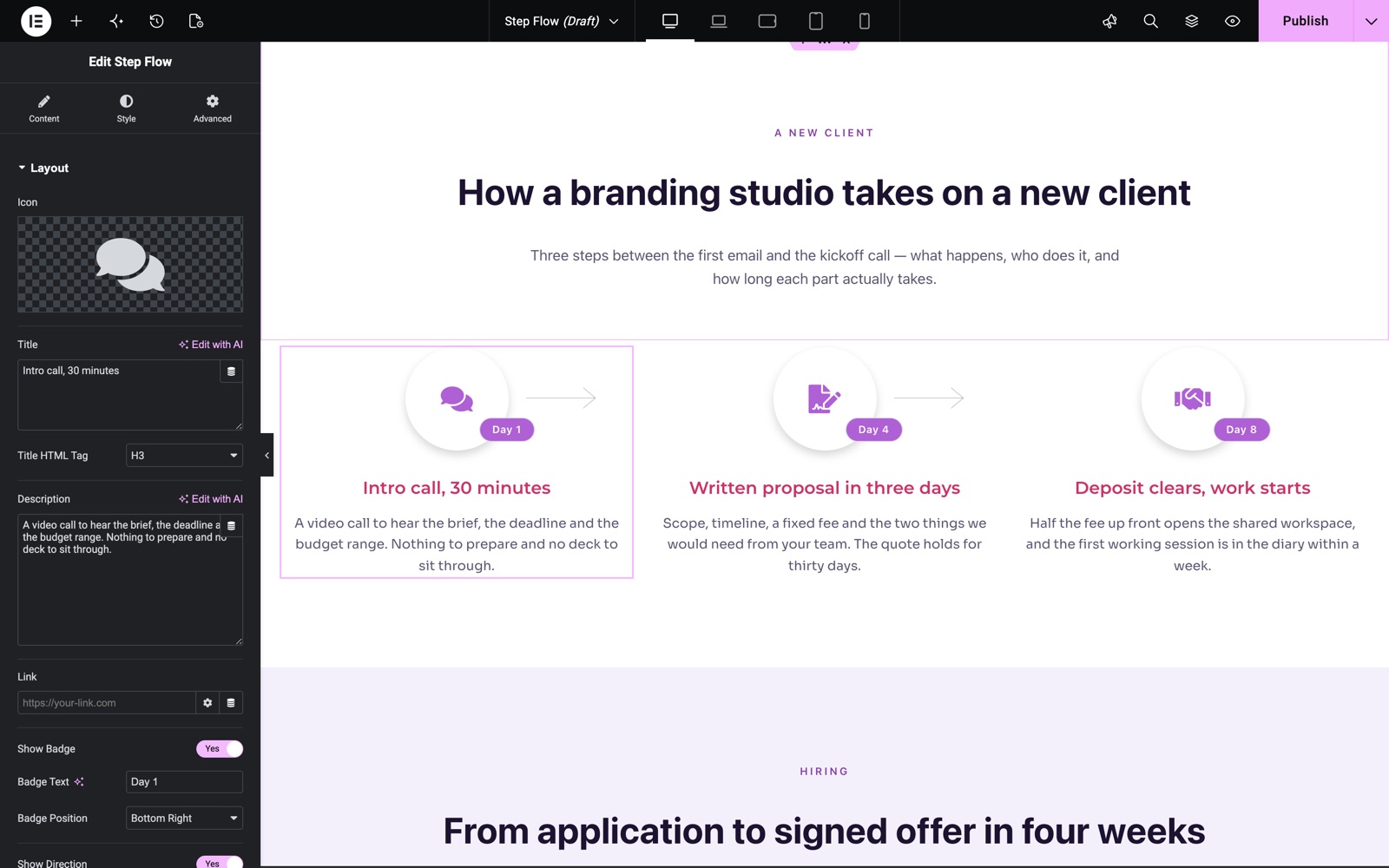Switch to the Content tab
This screenshot has height=868, width=1389.
(x=44, y=108)
